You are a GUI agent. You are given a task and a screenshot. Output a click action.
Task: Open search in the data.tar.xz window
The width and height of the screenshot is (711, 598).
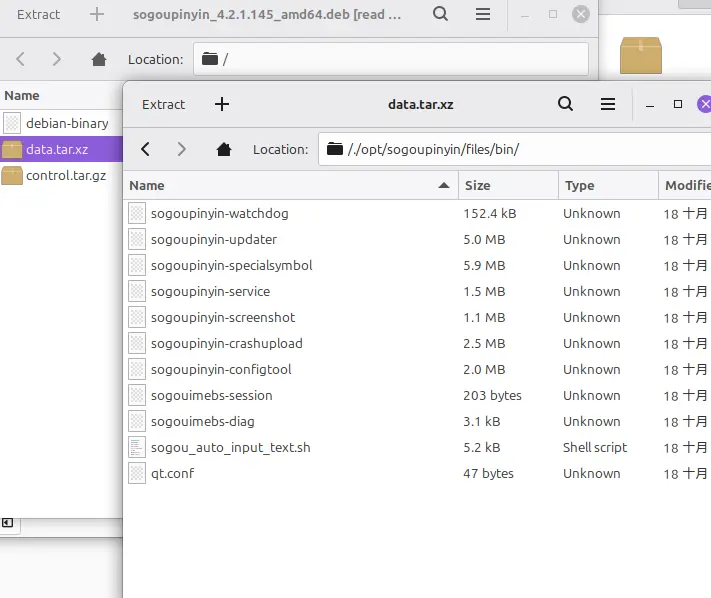coord(565,104)
